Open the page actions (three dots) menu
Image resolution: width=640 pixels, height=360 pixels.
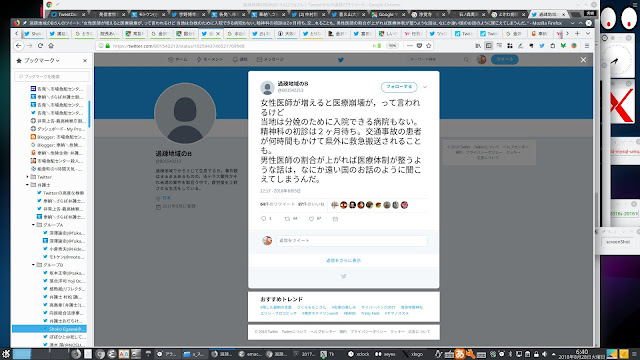point(410,46)
